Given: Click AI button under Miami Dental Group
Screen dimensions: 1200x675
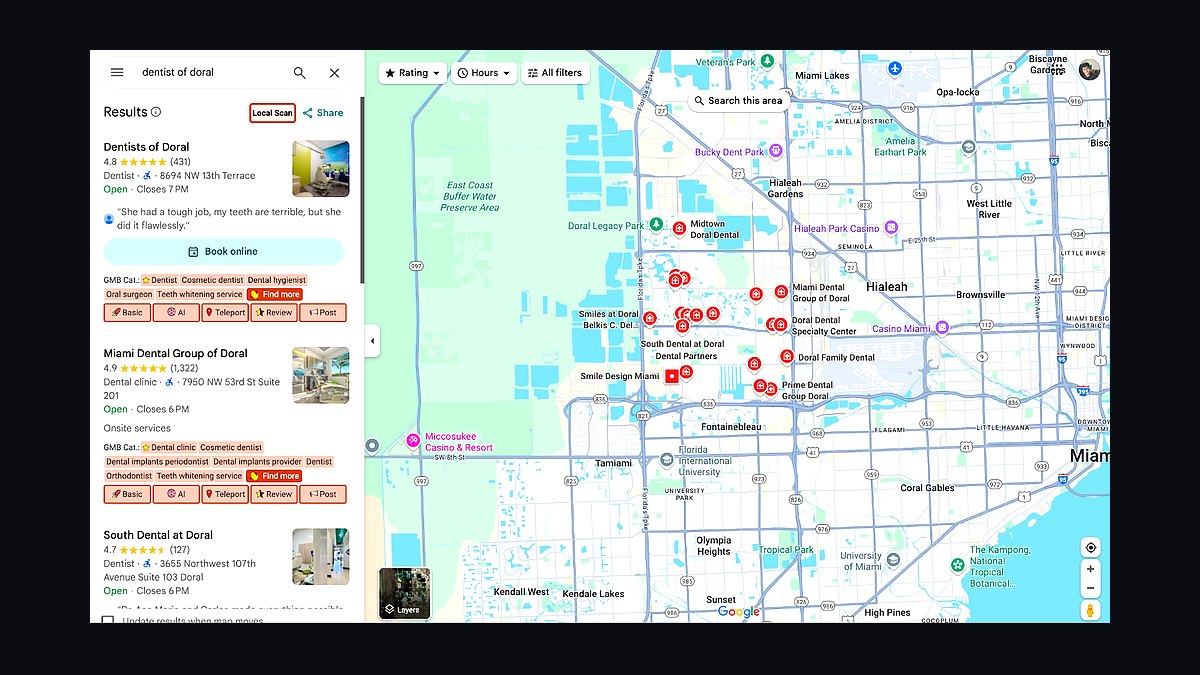Looking at the screenshot, I should [176, 494].
